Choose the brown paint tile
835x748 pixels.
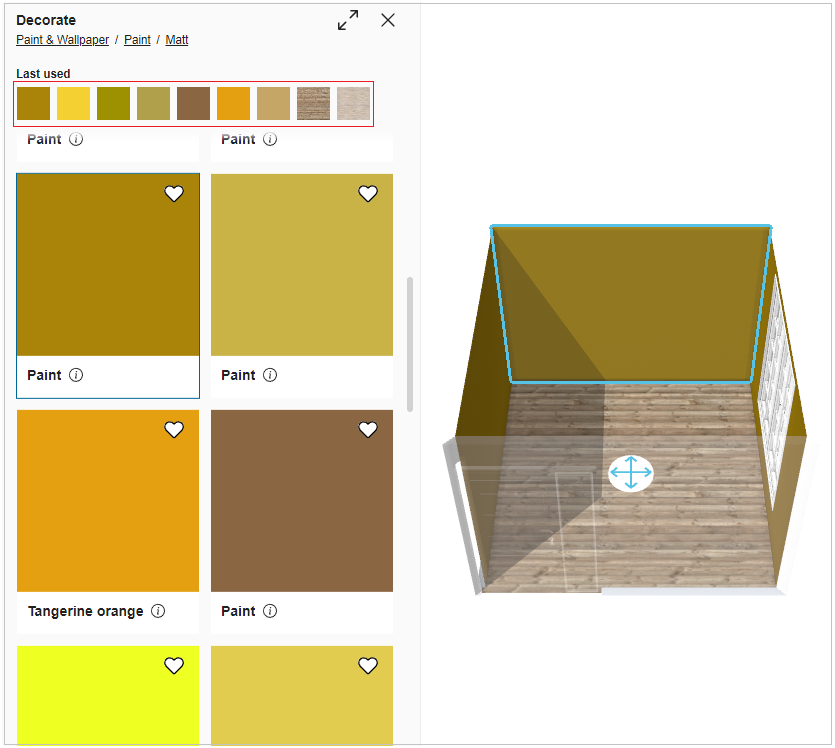coord(302,500)
